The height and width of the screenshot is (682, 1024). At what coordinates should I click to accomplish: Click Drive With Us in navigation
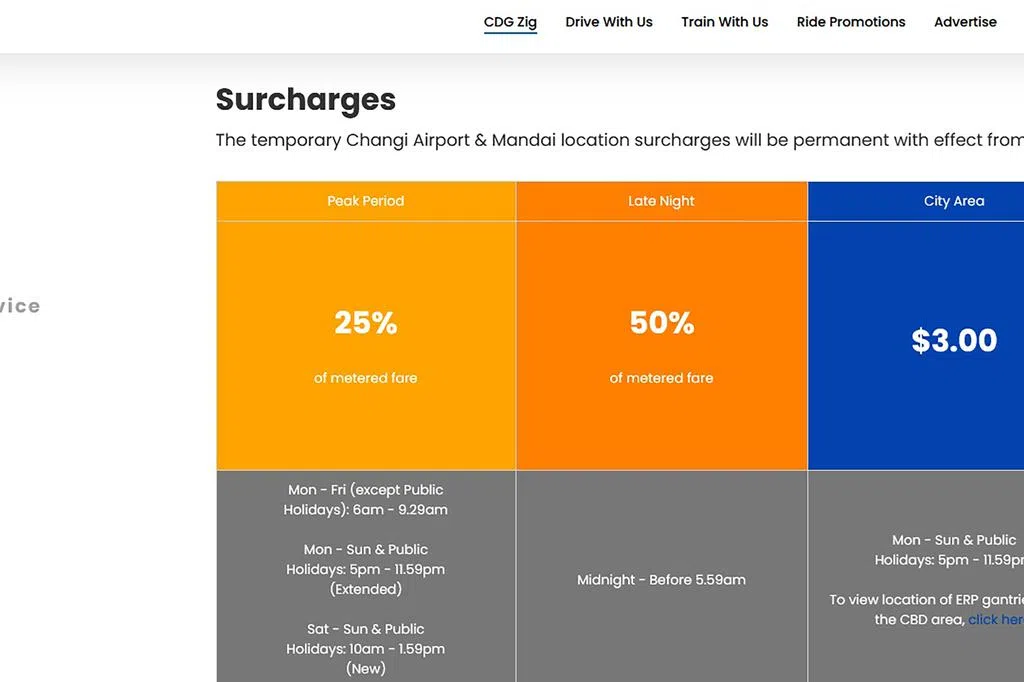click(608, 22)
